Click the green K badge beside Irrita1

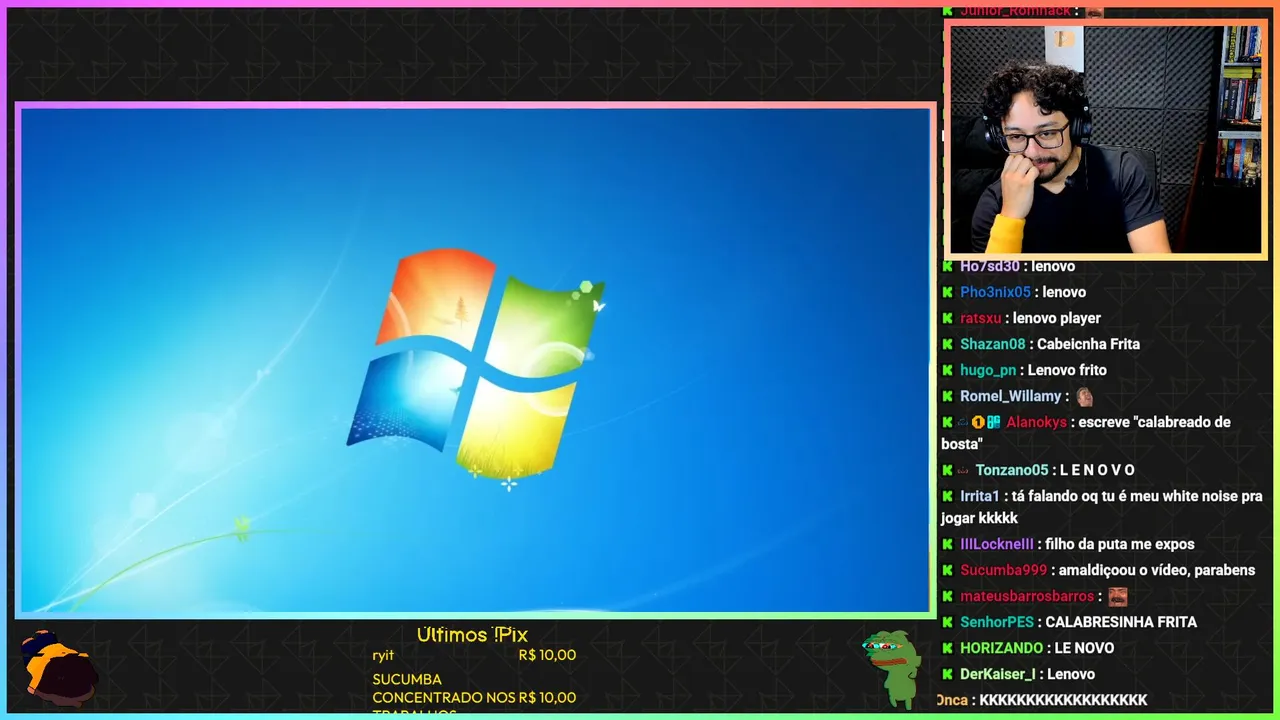click(x=947, y=496)
